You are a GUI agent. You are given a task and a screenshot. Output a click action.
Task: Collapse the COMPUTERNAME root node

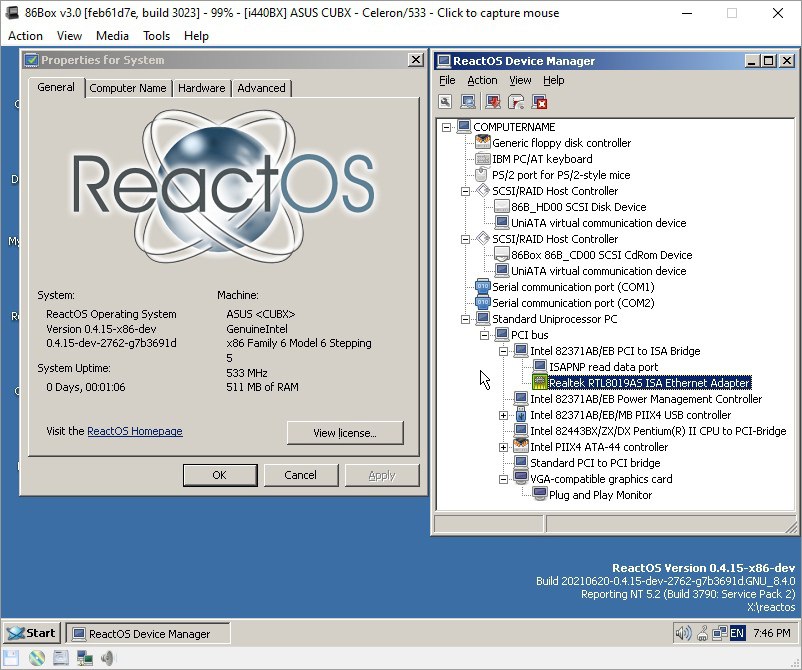tap(447, 127)
